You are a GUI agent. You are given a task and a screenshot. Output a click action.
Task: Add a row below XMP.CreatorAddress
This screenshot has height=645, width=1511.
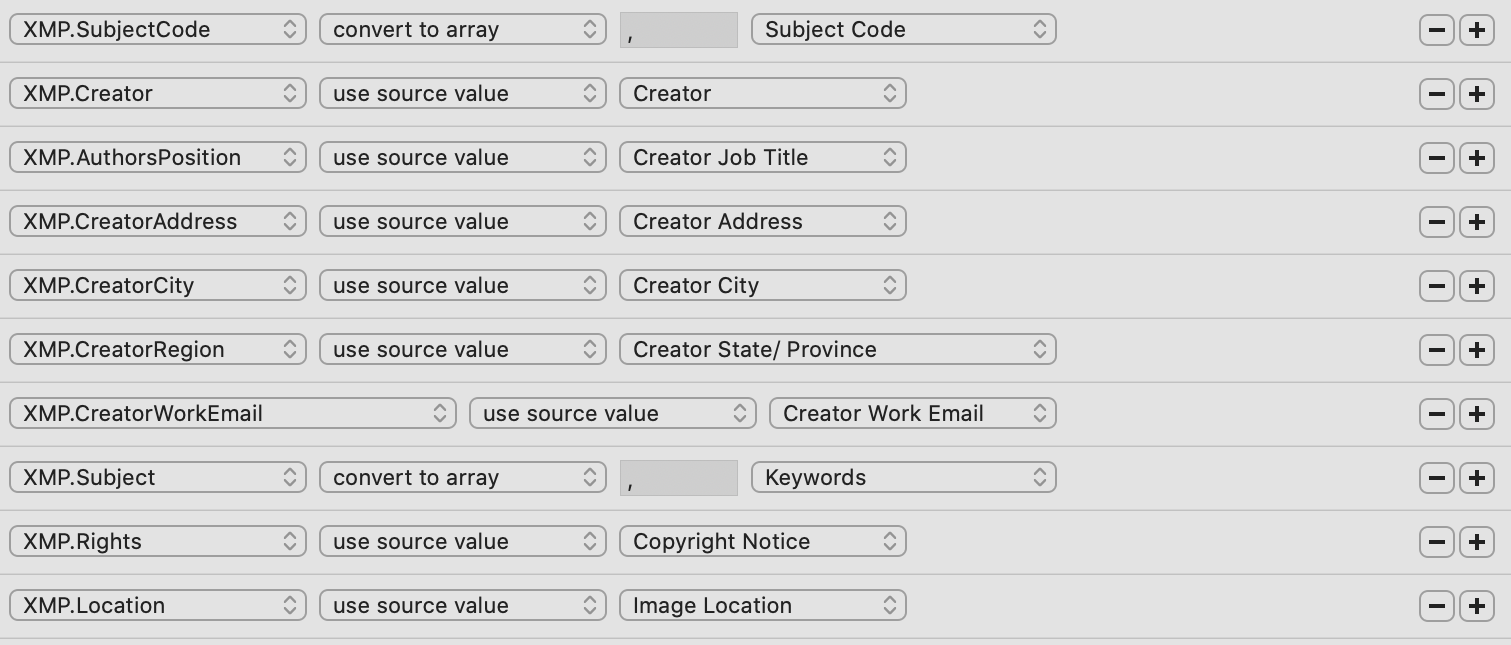pos(1477,222)
